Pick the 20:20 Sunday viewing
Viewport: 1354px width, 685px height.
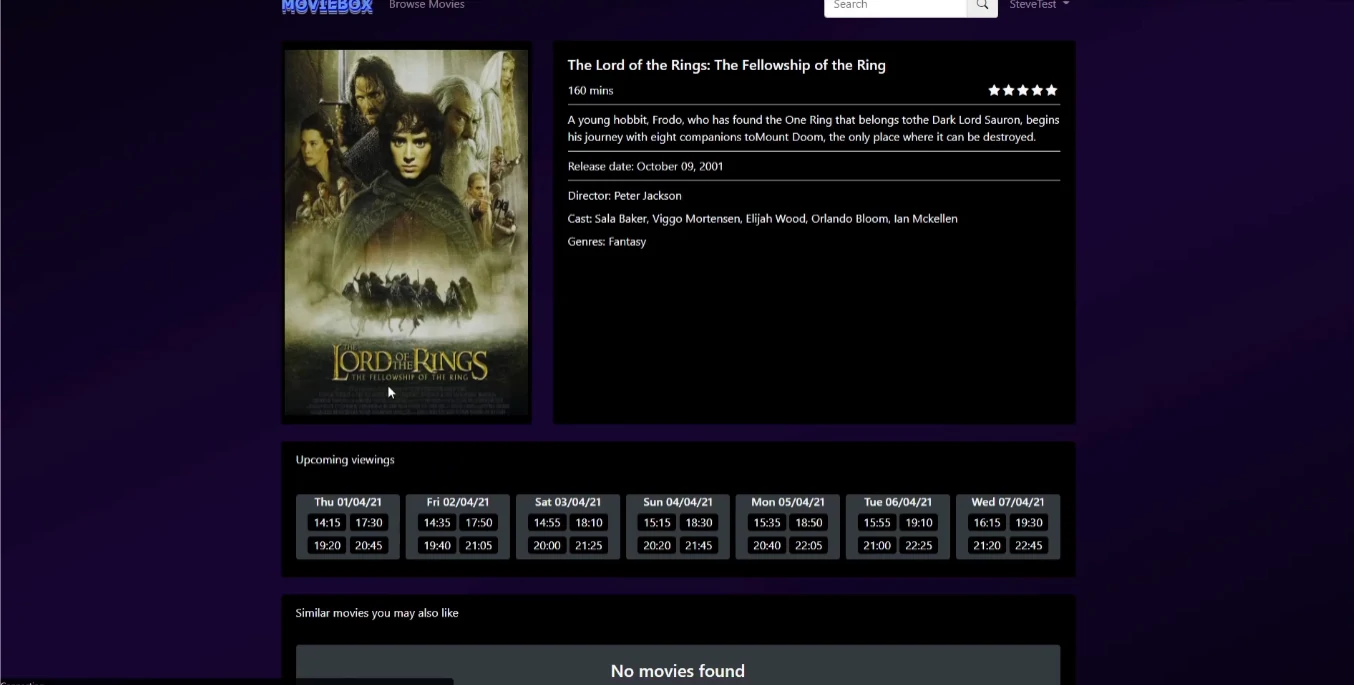click(657, 546)
